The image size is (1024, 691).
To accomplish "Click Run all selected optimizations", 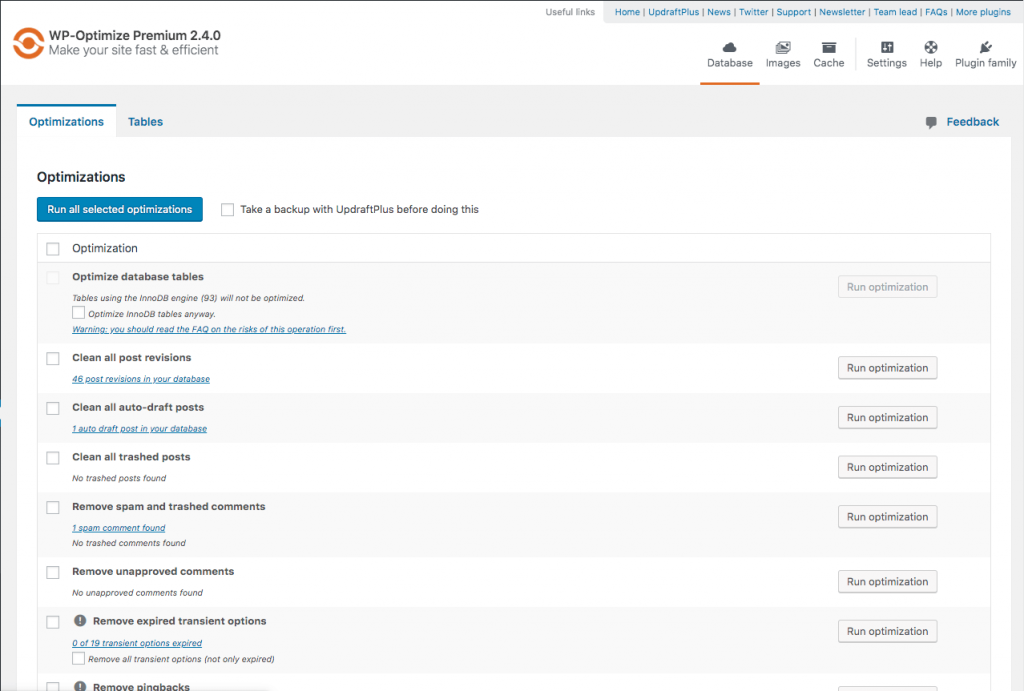I will (x=119, y=209).
